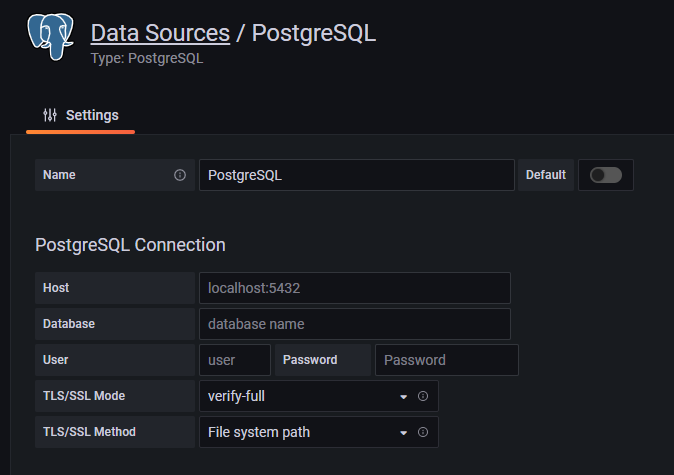Click the info icon beside Name label

coord(180,175)
